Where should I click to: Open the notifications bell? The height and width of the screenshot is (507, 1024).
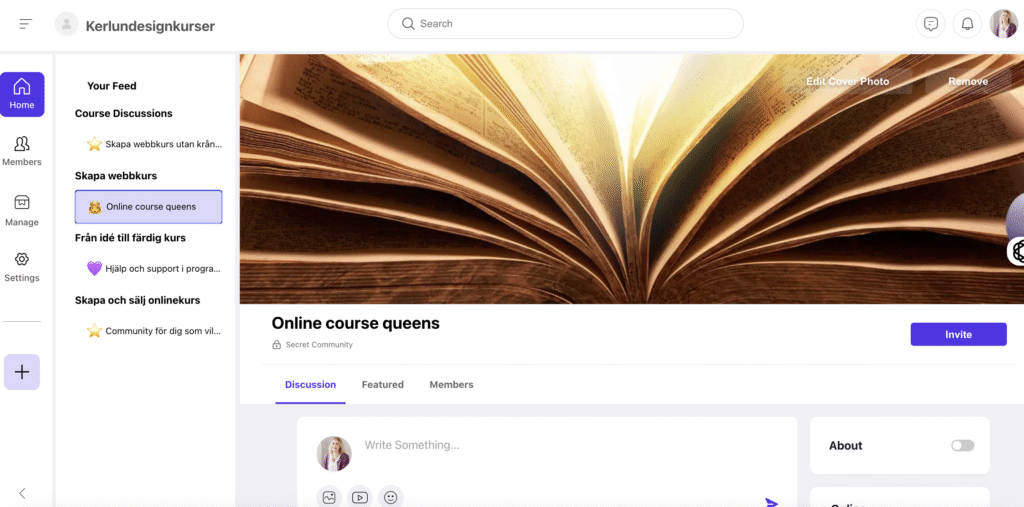coord(968,24)
